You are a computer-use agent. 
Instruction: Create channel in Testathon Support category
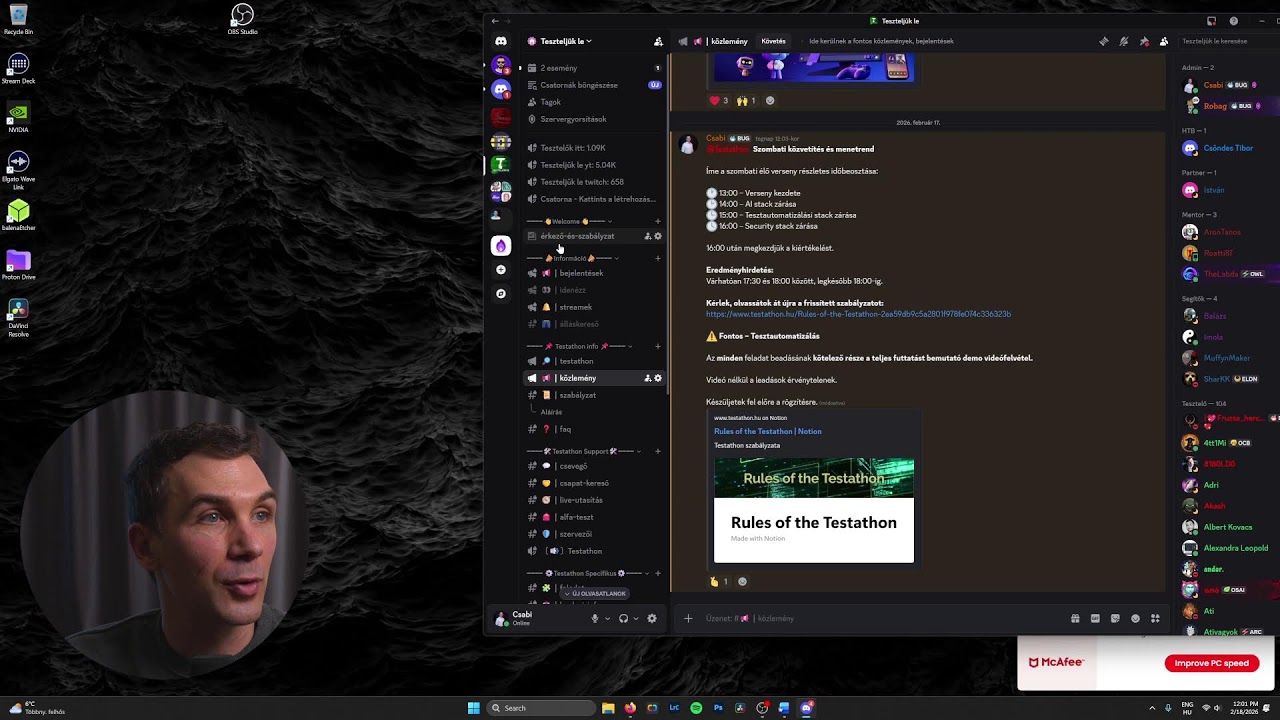pos(658,451)
